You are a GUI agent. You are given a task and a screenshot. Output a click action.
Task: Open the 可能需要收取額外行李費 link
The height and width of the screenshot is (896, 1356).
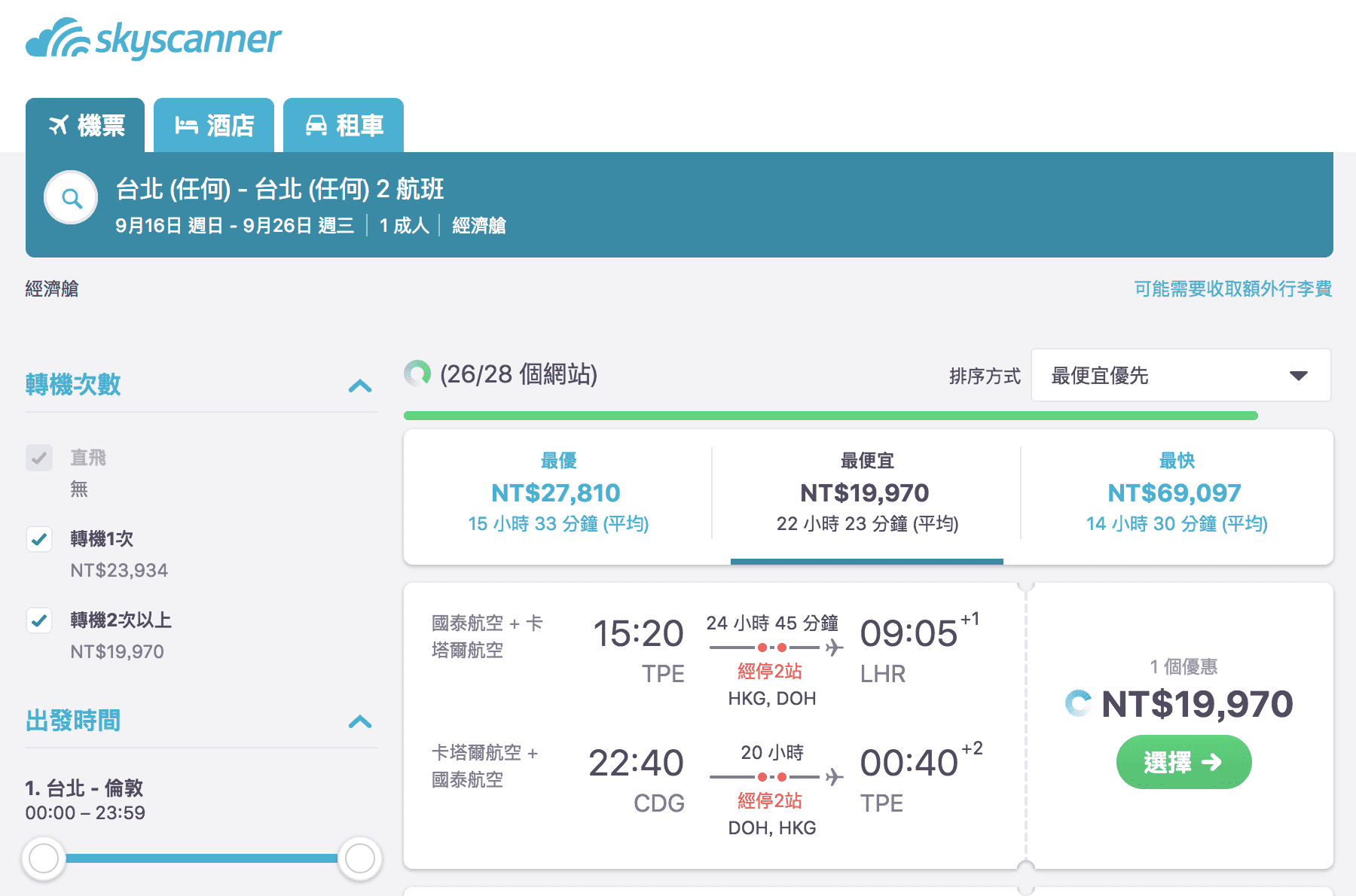pos(1232,288)
